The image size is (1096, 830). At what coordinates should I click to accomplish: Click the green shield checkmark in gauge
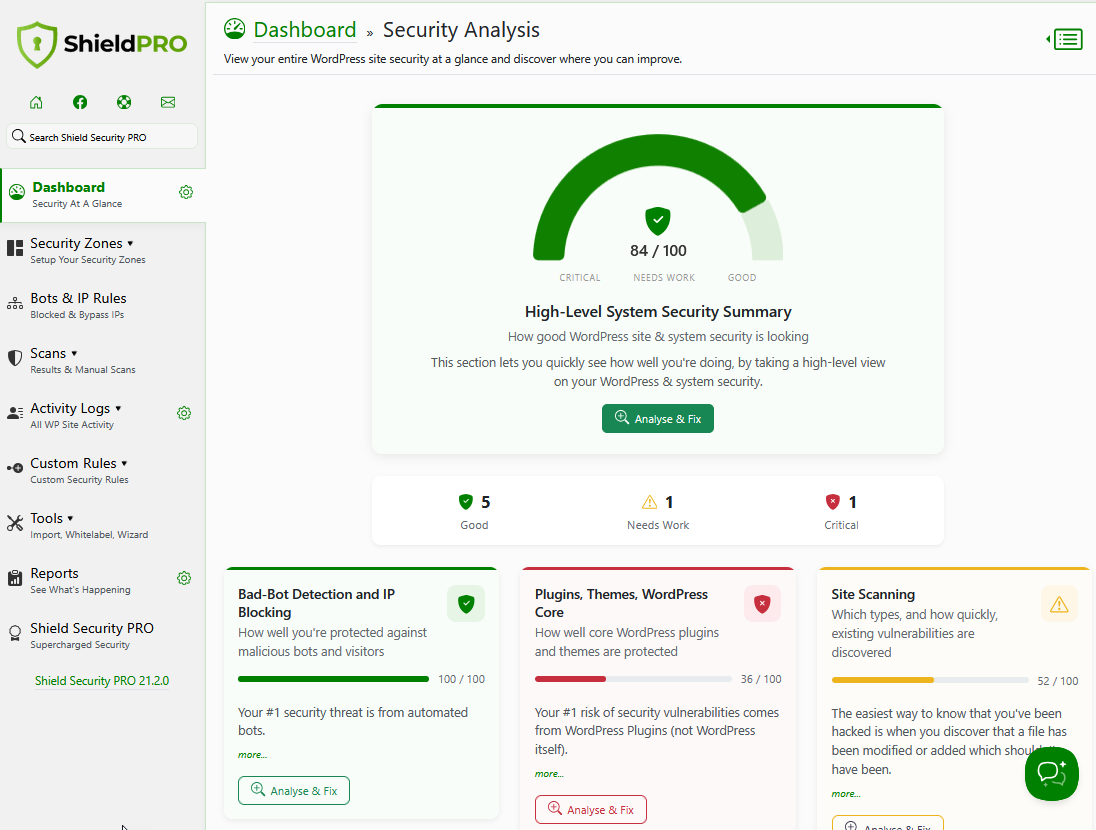coord(658,221)
